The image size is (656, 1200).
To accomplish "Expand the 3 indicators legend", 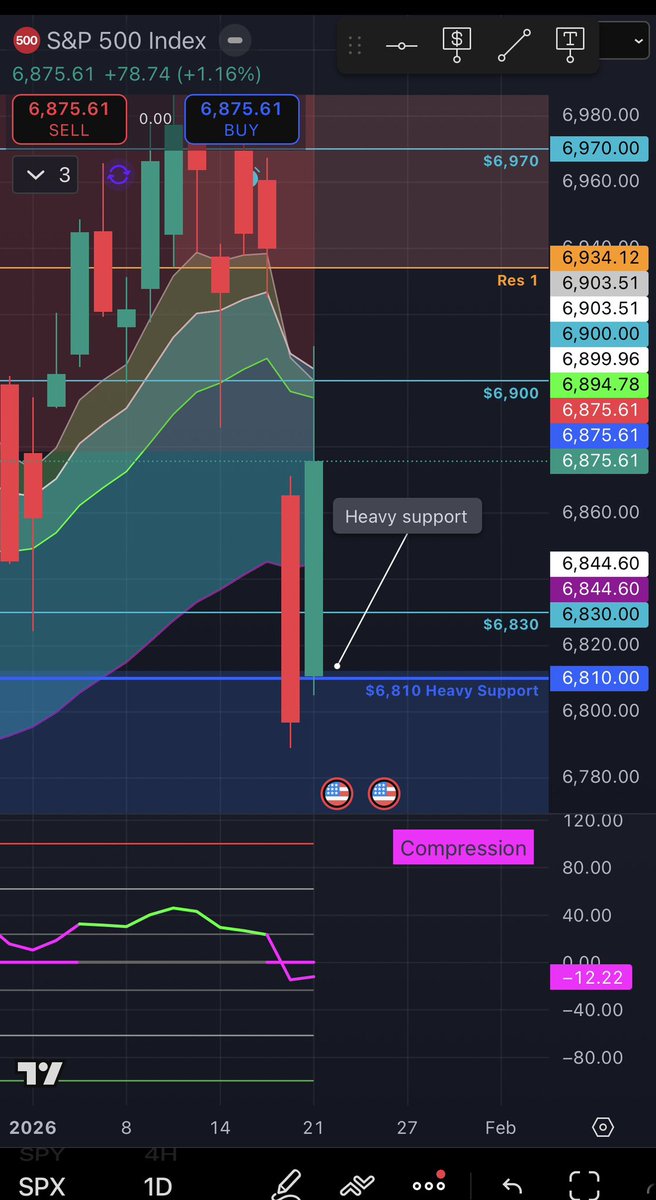I will tap(47, 175).
